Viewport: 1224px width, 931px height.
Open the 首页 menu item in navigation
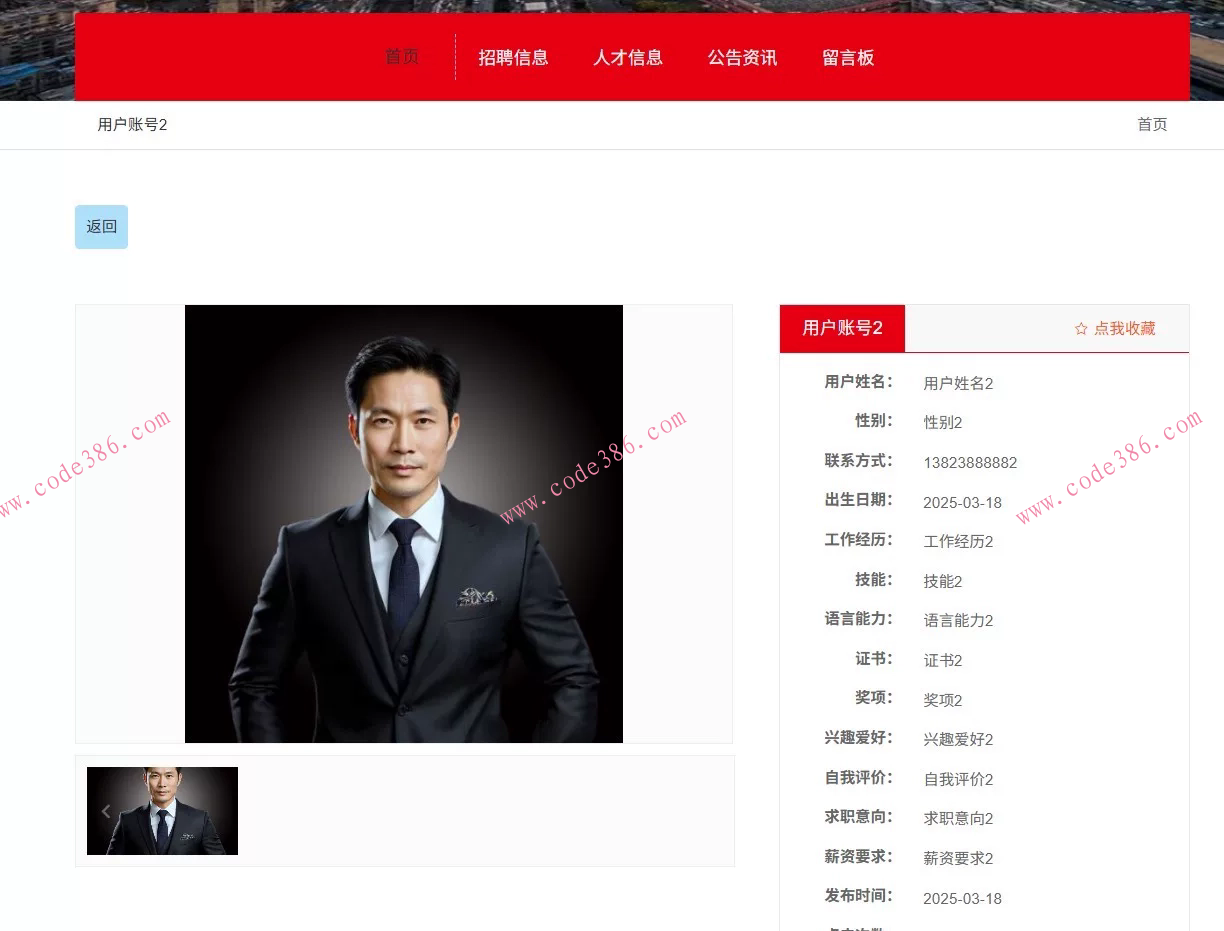(402, 57)
